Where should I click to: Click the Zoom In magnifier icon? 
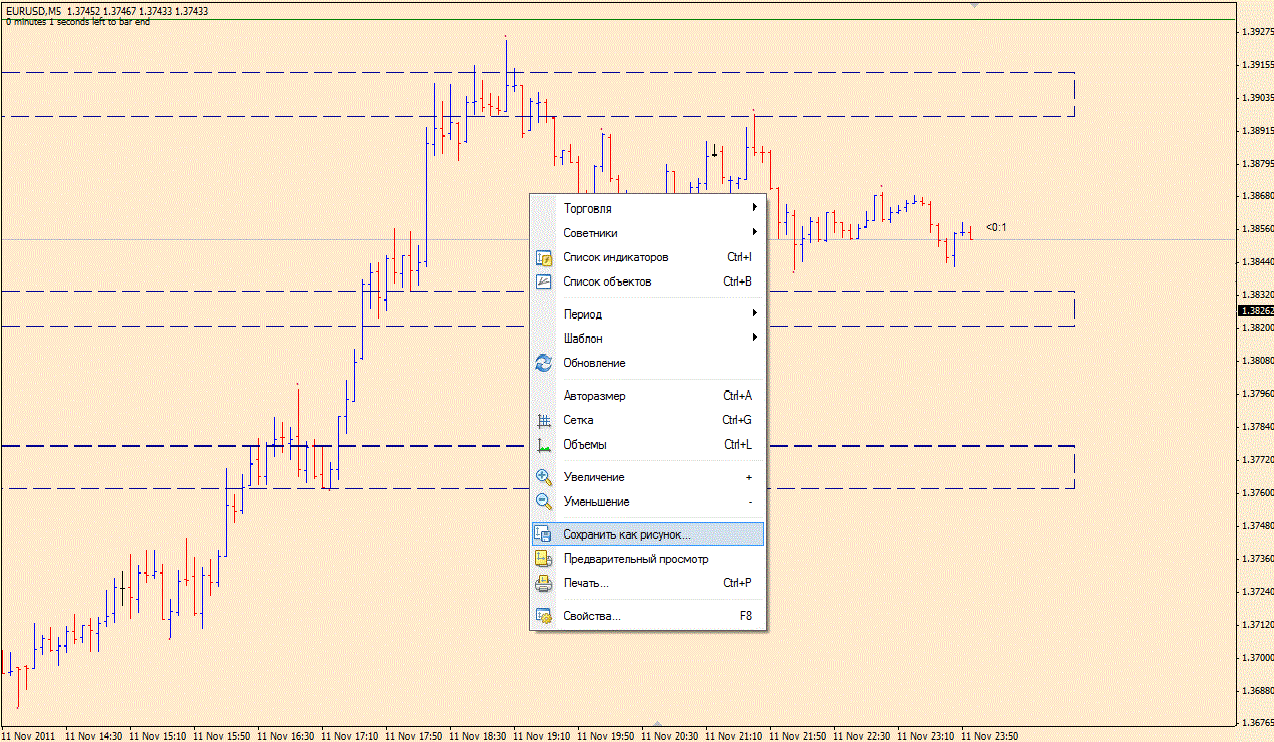point(544,477)
